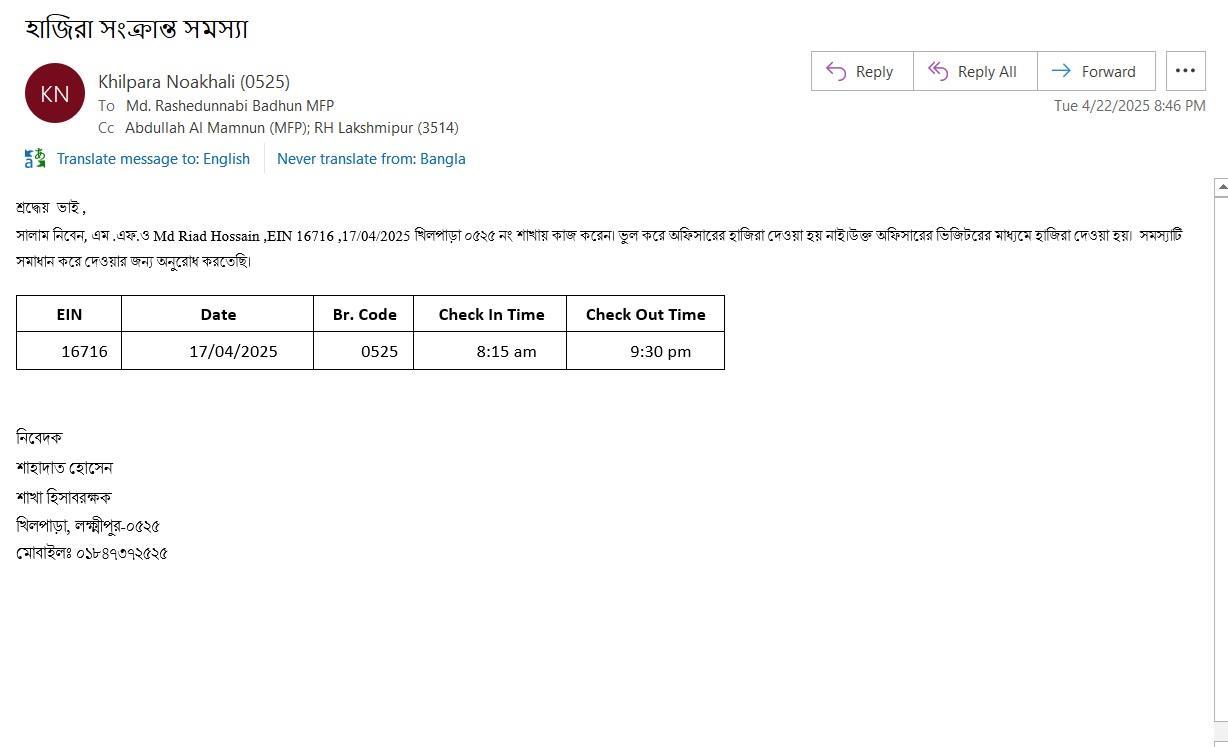Viewport: 1228px width, 747px height.
Task: Click the Forward button label
Action: (1108, 72)
